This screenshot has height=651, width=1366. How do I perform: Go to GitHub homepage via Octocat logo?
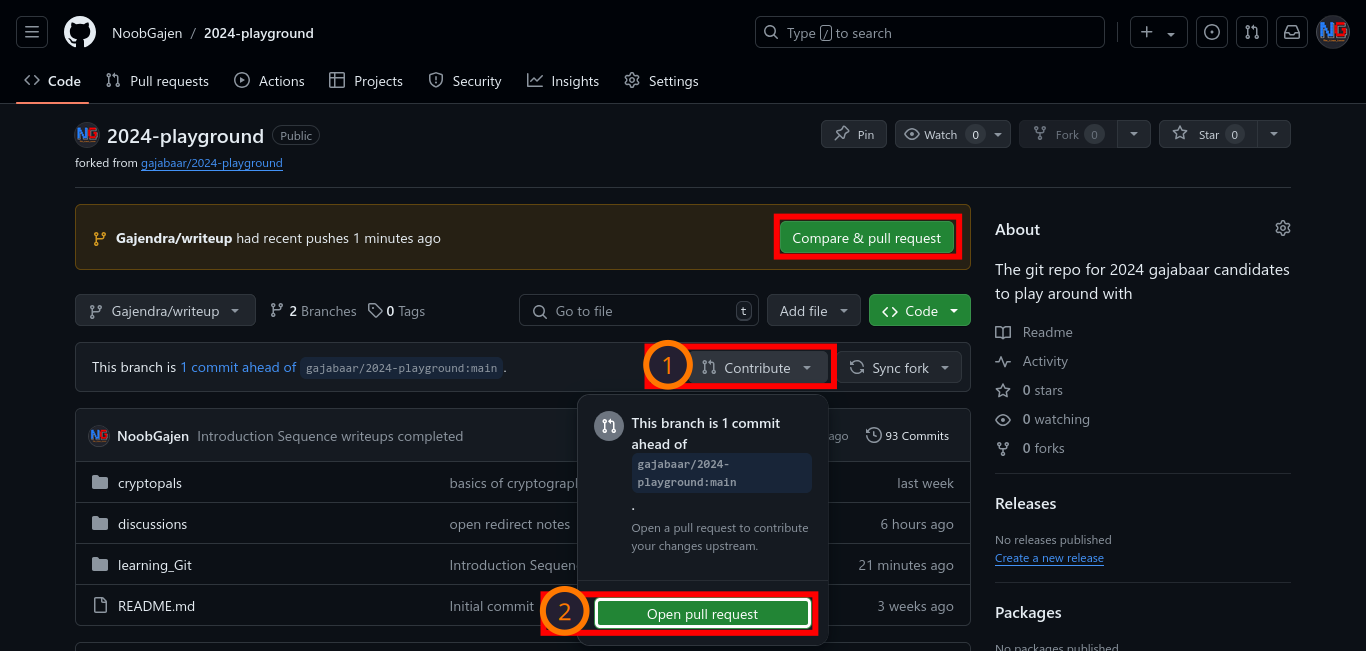pos(80,33)
